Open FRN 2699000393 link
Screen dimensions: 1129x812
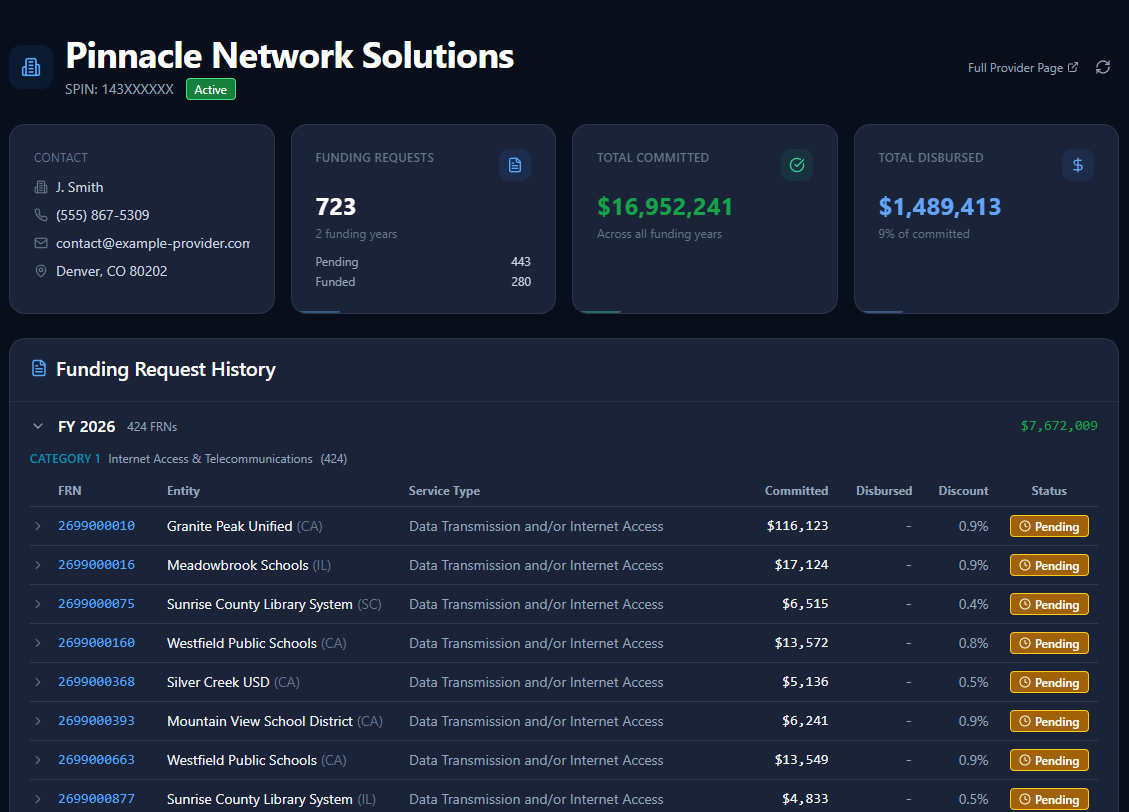pyautogui.click(x=96, y=721)
